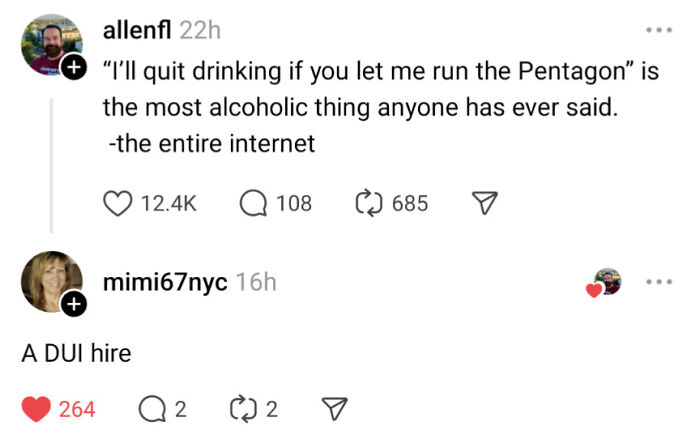The height and width of the screenshot is (439, 700).
Task: Follow allenfl using plus badge
Action: click(x=73, y=68)
